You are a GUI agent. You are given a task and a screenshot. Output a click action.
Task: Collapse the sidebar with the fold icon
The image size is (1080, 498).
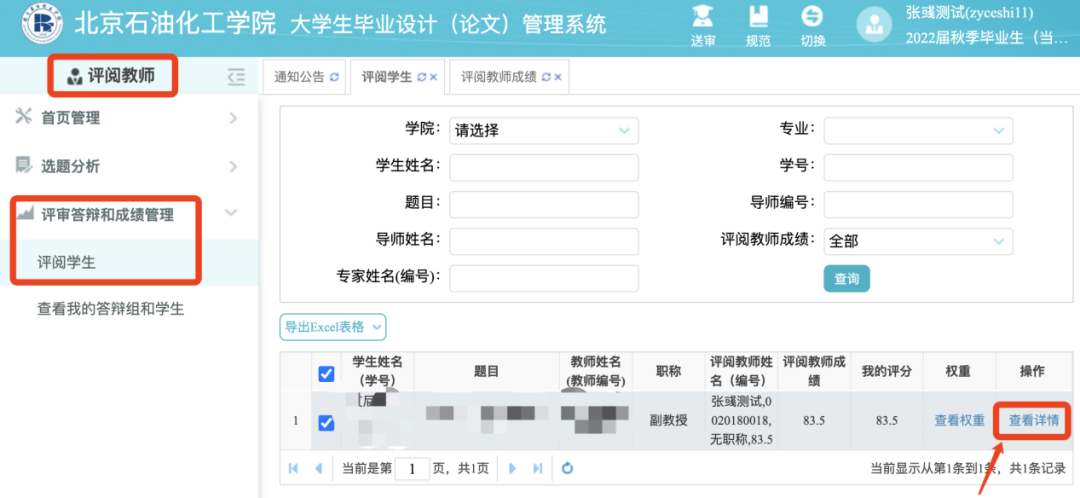click(x=236, y=76)
